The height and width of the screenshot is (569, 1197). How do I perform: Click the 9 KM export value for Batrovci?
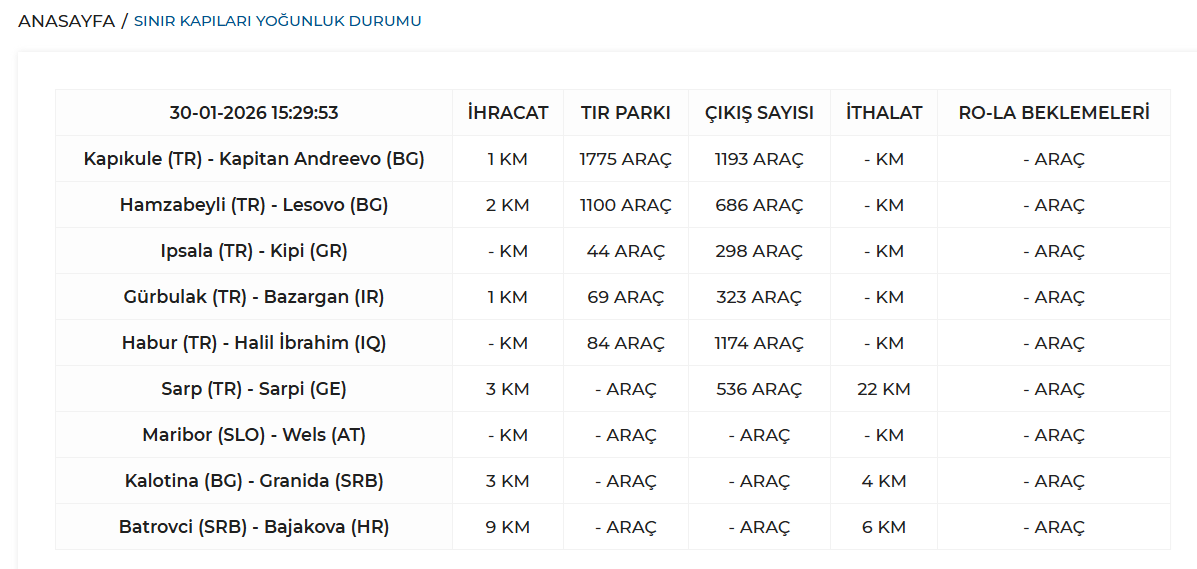coord(508,527)
